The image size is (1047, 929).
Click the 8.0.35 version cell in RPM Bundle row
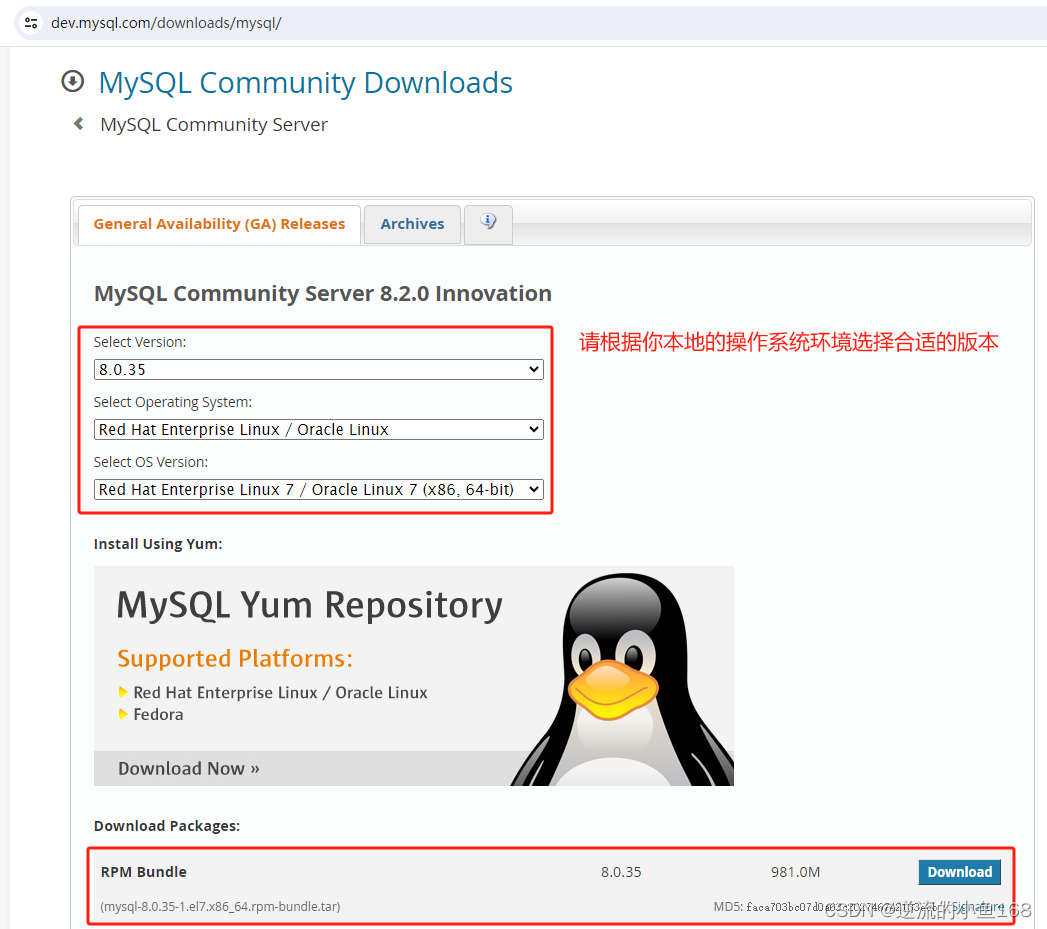(x=621, y=872)
